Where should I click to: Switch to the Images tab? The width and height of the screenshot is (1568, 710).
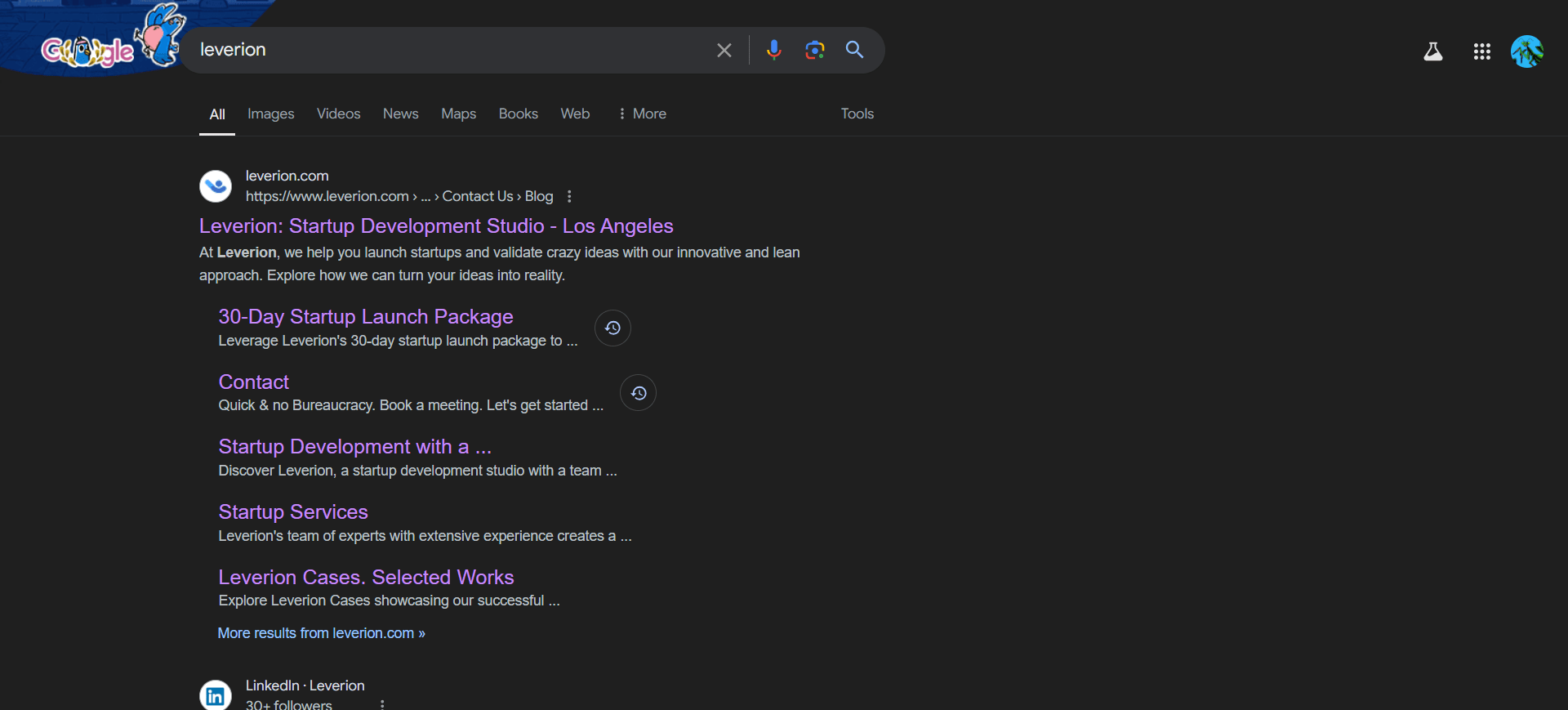[271, 114]
